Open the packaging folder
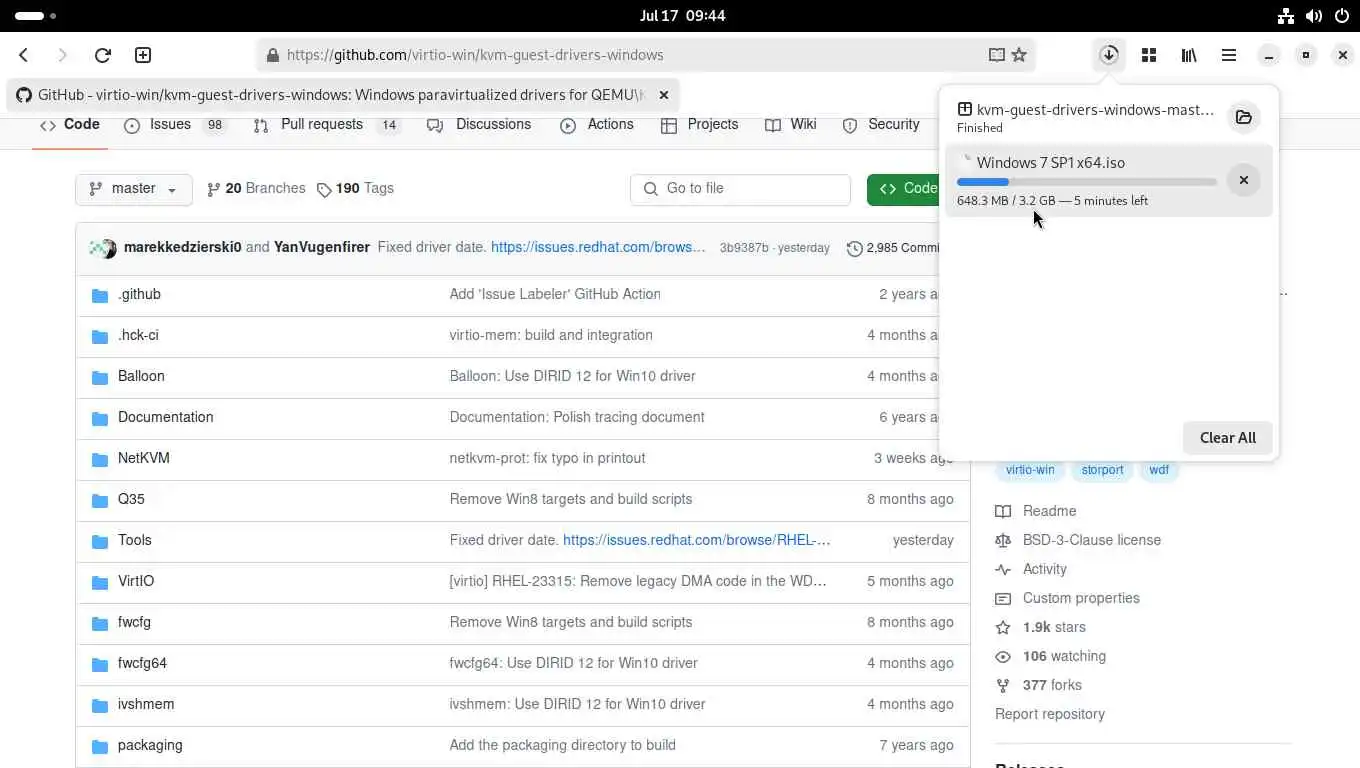 point(150,746)
